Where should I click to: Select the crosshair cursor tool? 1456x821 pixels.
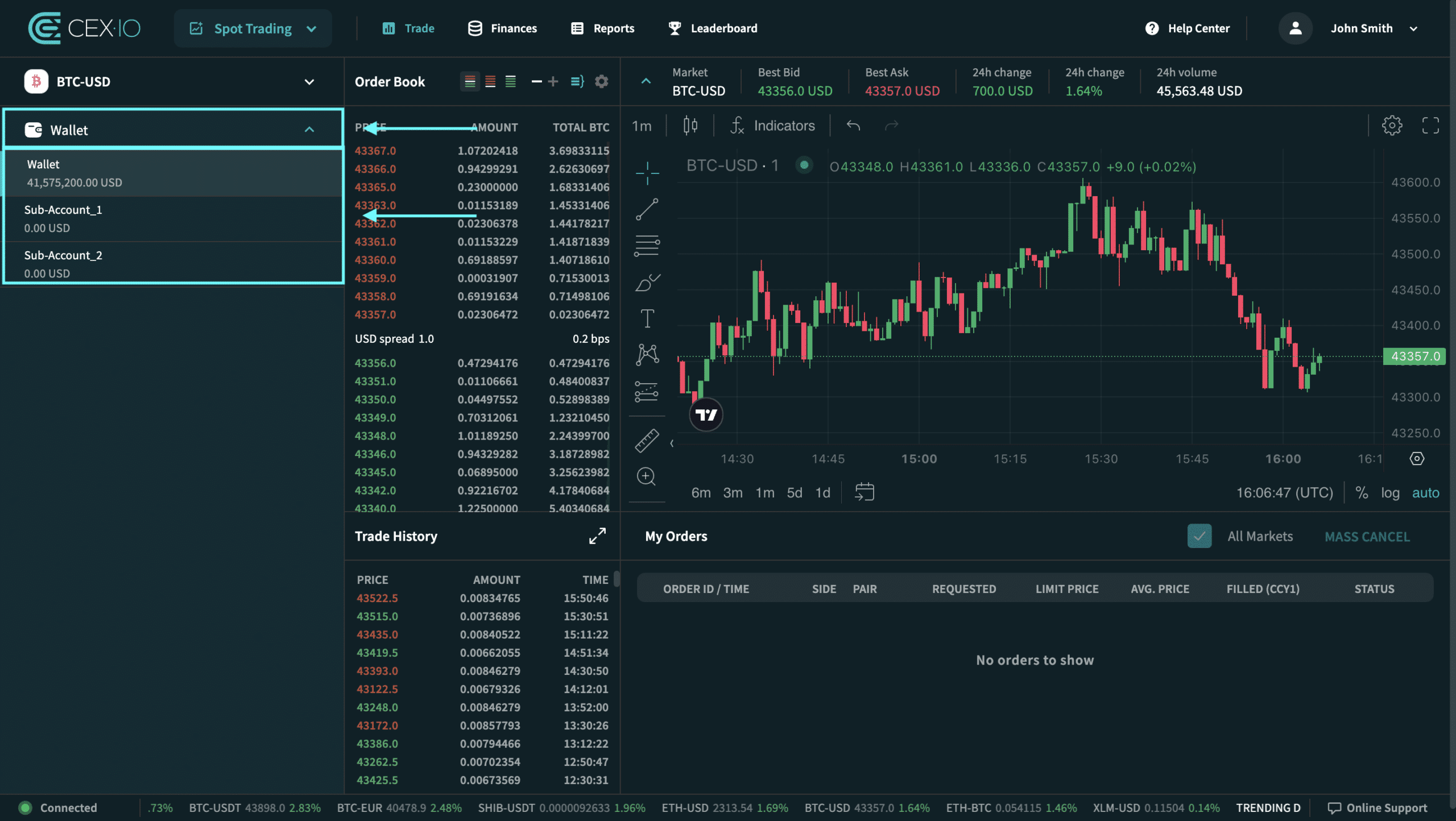(x=647, y=173)
